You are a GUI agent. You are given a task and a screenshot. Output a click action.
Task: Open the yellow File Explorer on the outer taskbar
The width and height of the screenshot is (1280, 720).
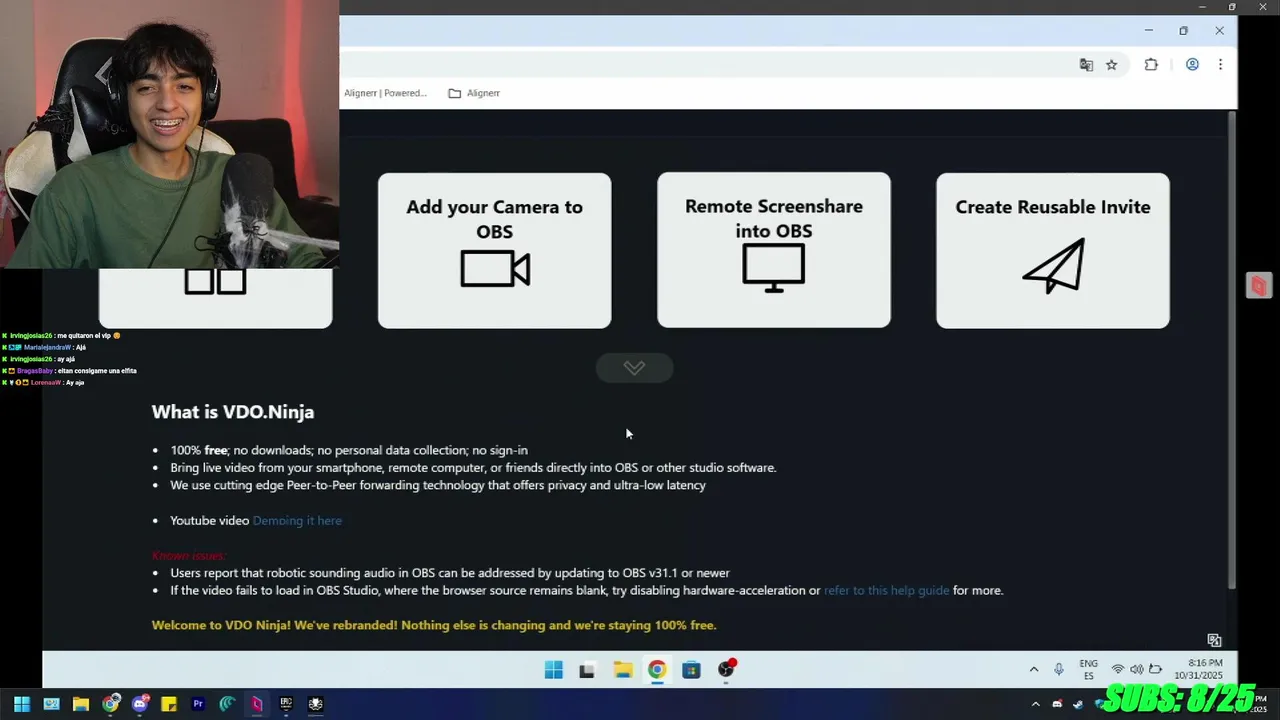[x=81, y=704]
